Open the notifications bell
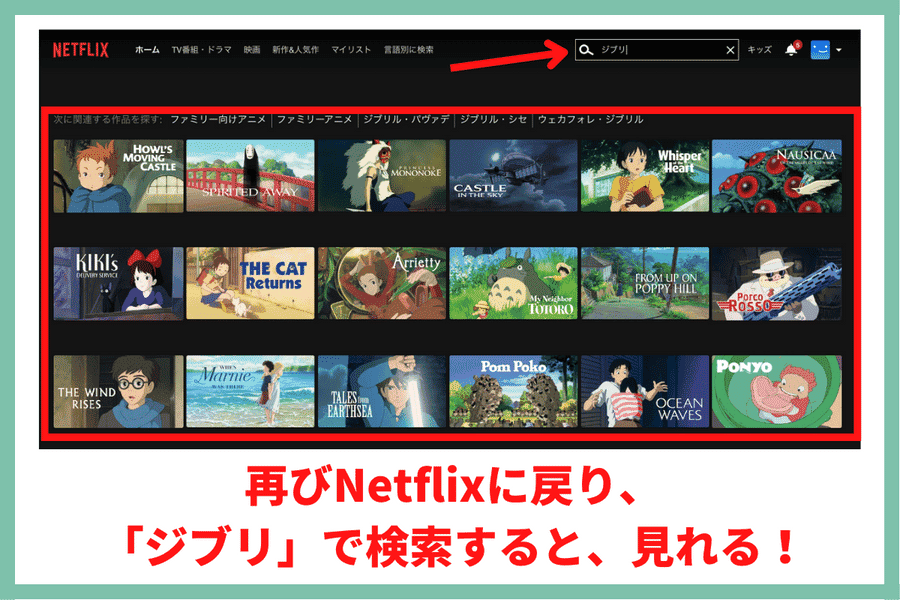Image resolution: width=900 pixels, height=600 pixels. pyautogui.click(x=792, y=49)
